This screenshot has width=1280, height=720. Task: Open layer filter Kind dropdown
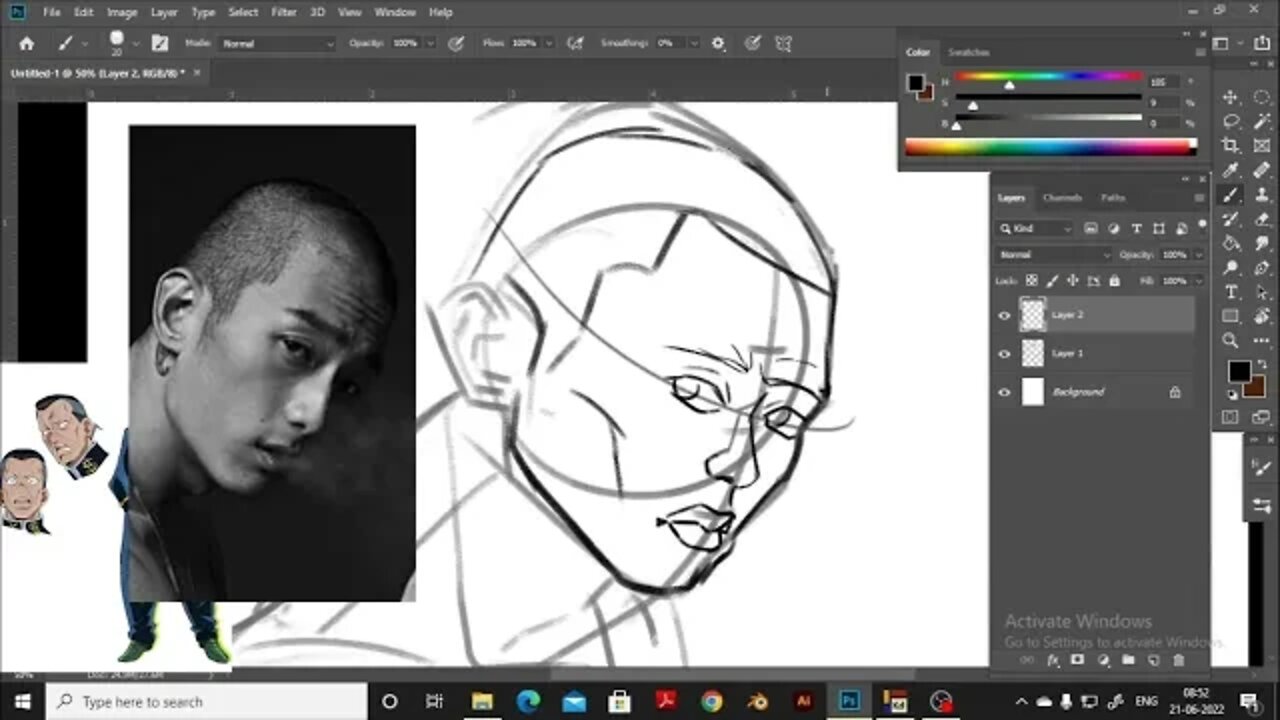coord(1036,229)
